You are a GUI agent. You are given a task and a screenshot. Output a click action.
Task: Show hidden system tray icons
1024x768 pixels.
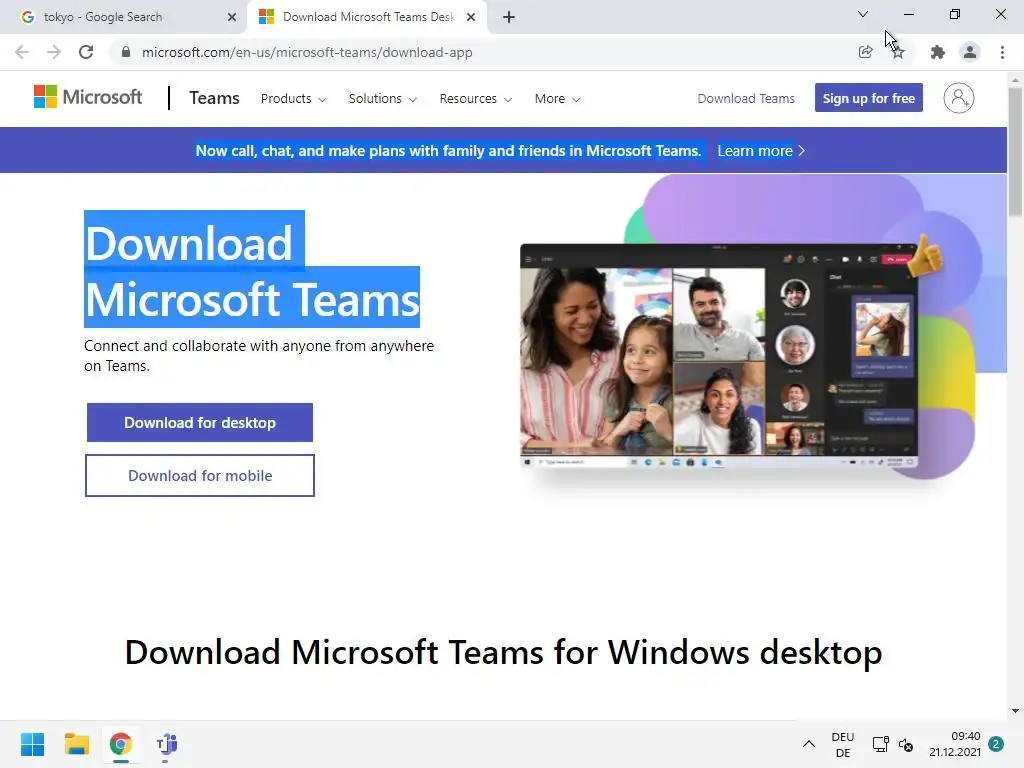(808, 744)
